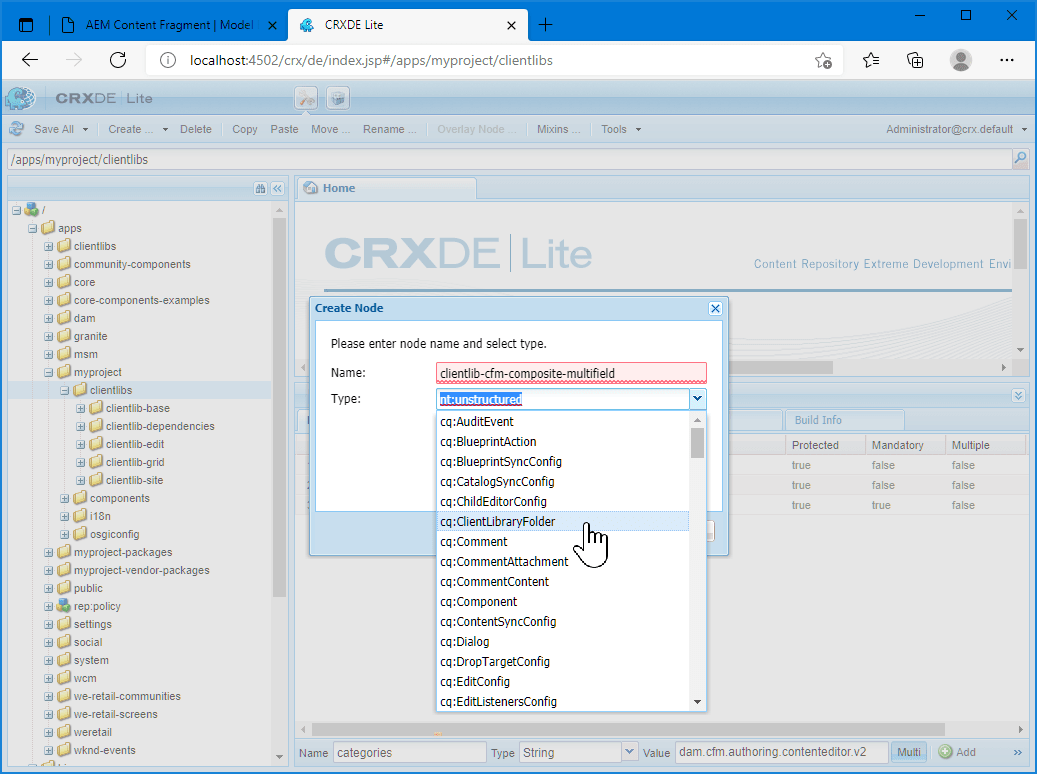Screen dimensions: 1037x774
Task: Select cq:Dialog in the type list
Action: [563, 642]
